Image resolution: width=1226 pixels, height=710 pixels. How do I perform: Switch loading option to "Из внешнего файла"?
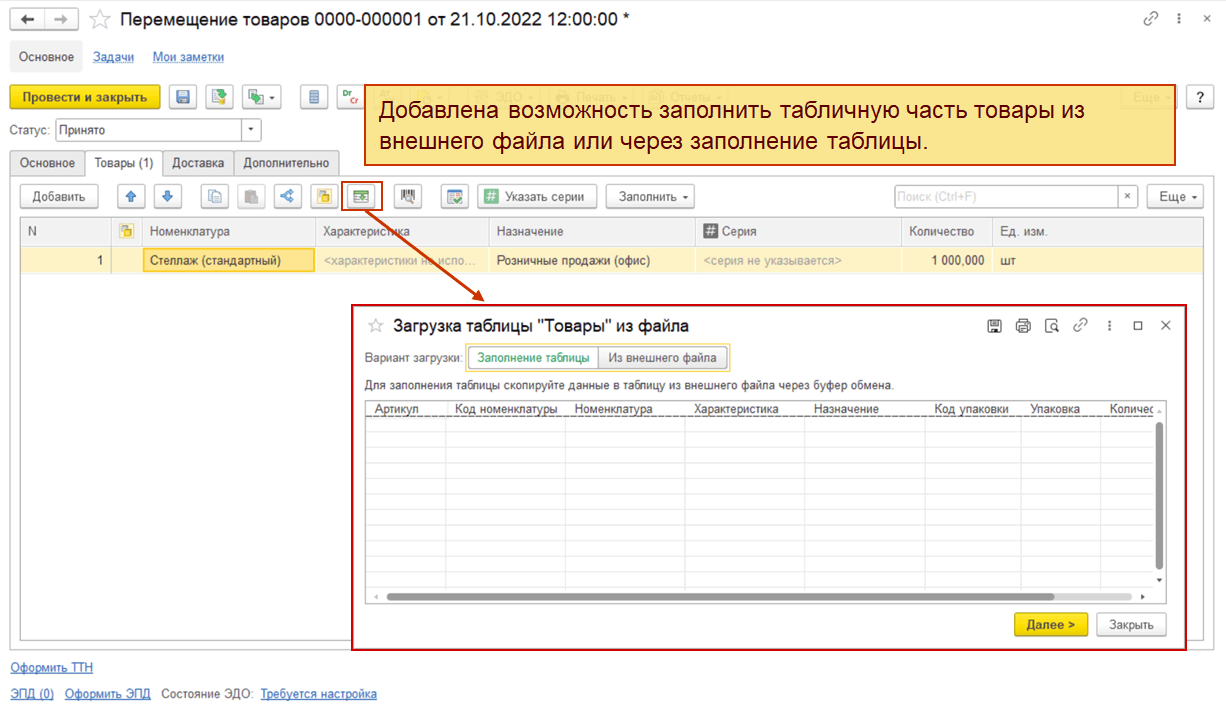click(663, 358)
